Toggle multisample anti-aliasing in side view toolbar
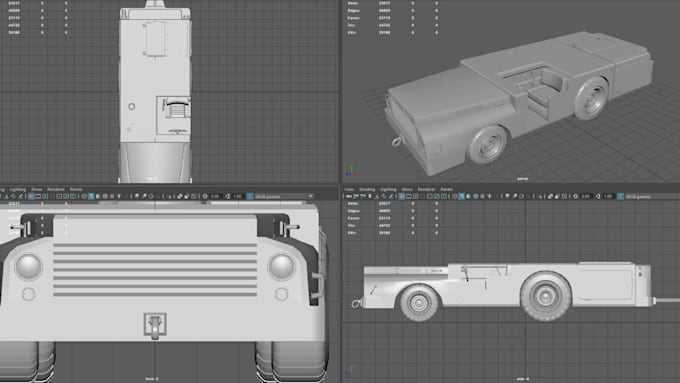This screenshot has width=680, height=383. tap(521, 196)
